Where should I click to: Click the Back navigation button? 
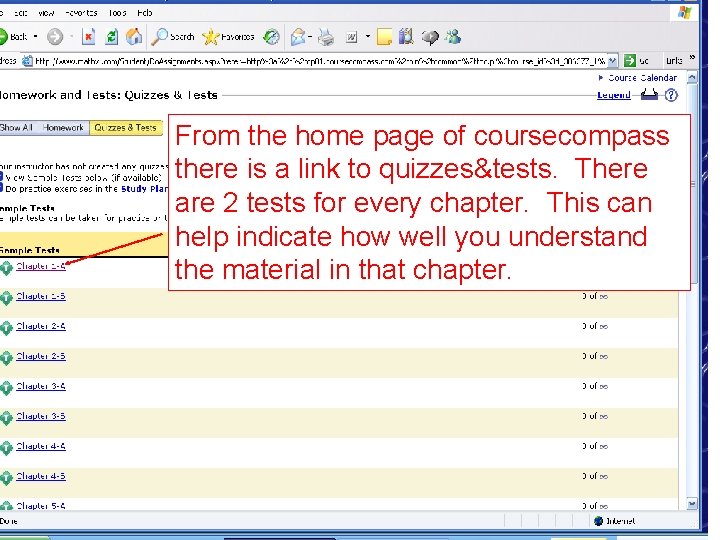pos(14,37)
